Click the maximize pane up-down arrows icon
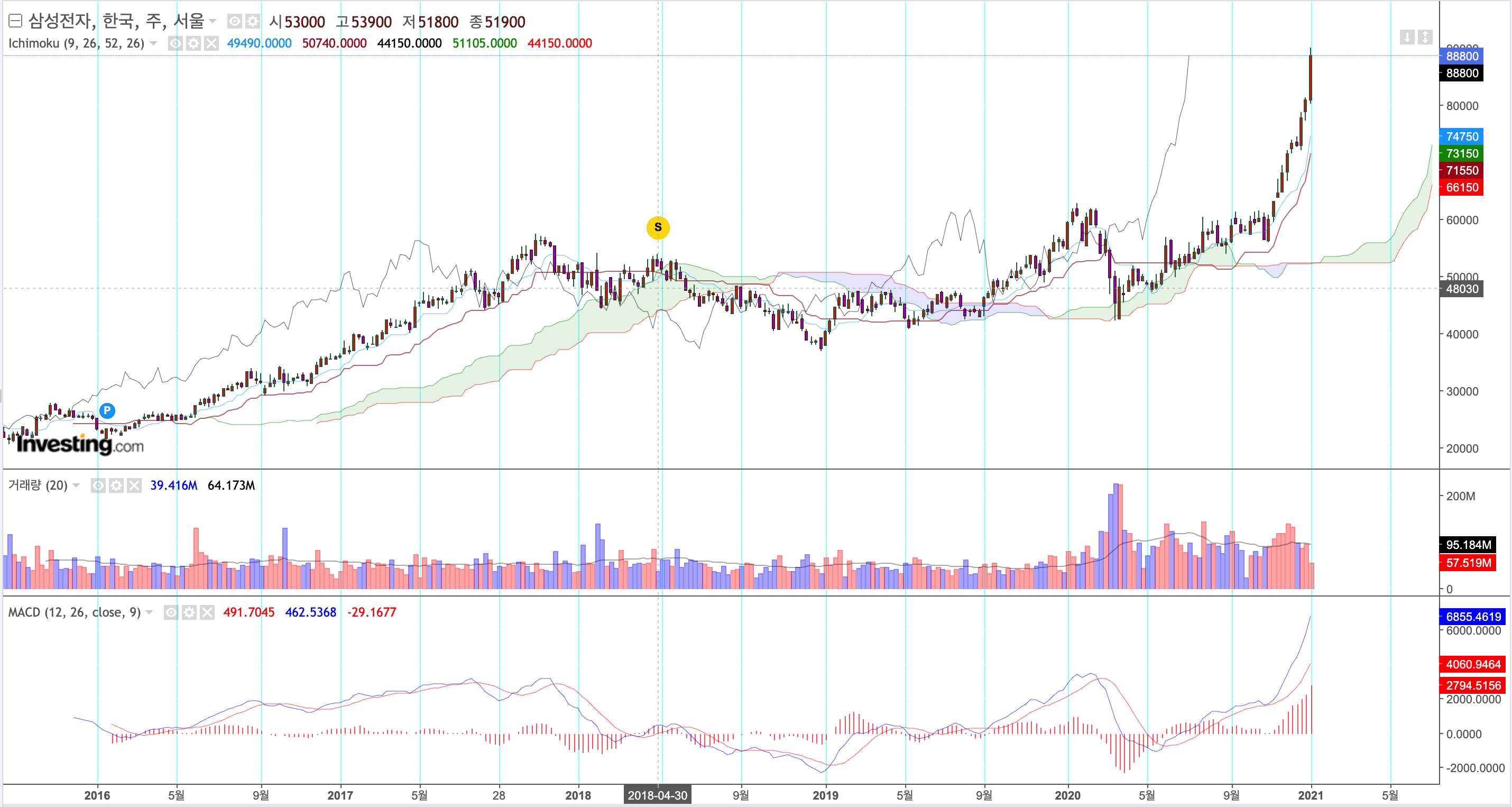 pyautogui.click(x=1425, y=38)
